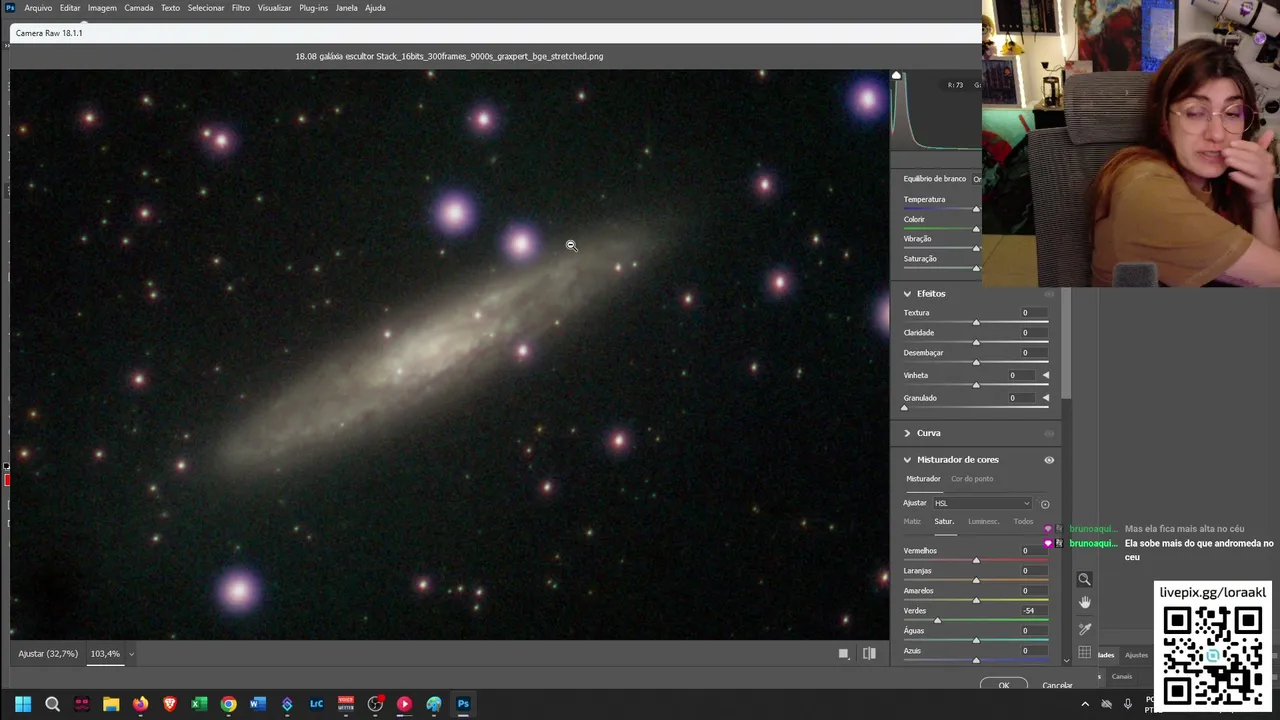This screenshot has width=1280, height=720.
Task: Open the Plug-ins menu
Action: click(313, 8)
